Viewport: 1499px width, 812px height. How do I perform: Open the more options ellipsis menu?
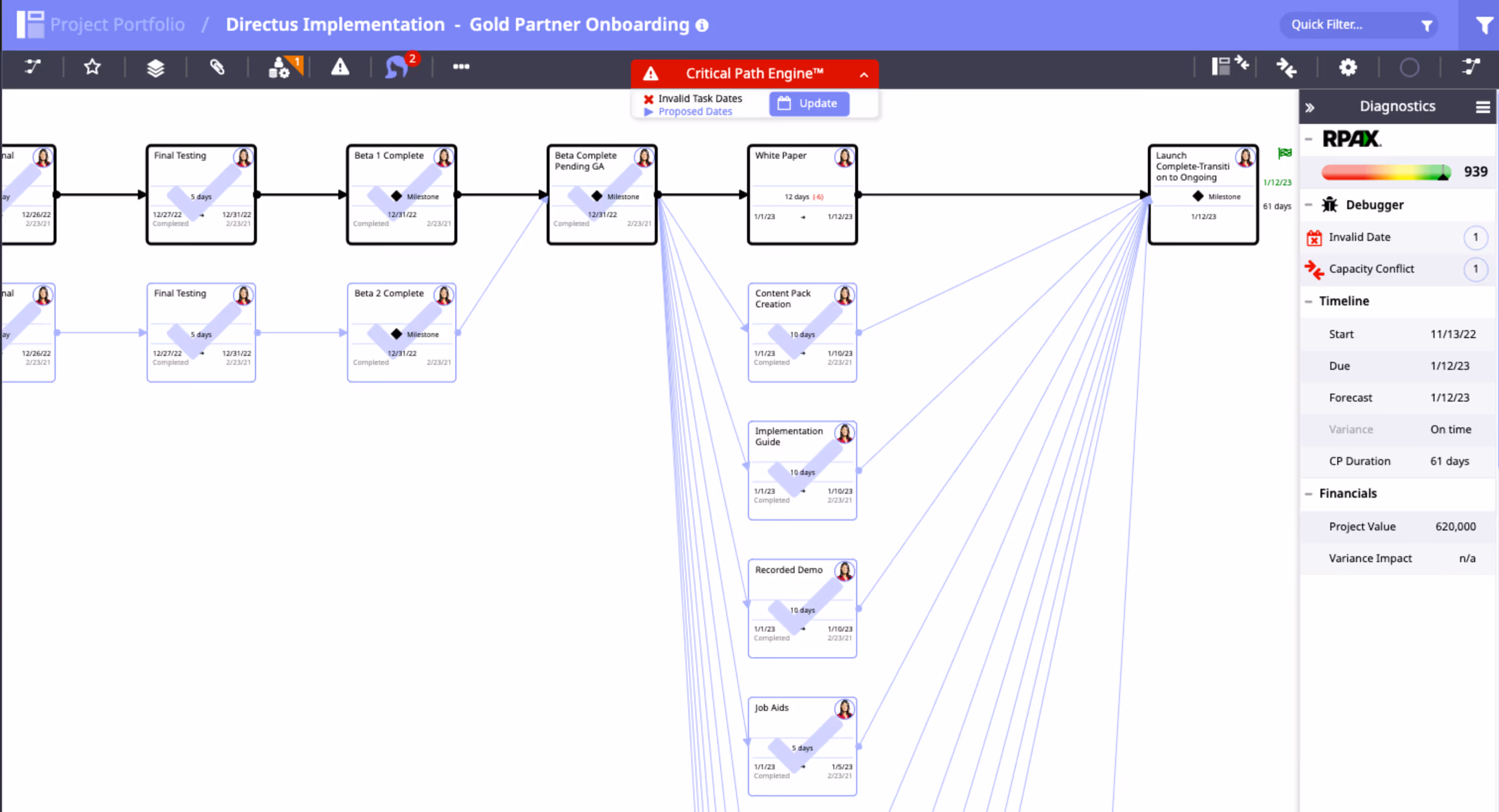pos(461,66)
